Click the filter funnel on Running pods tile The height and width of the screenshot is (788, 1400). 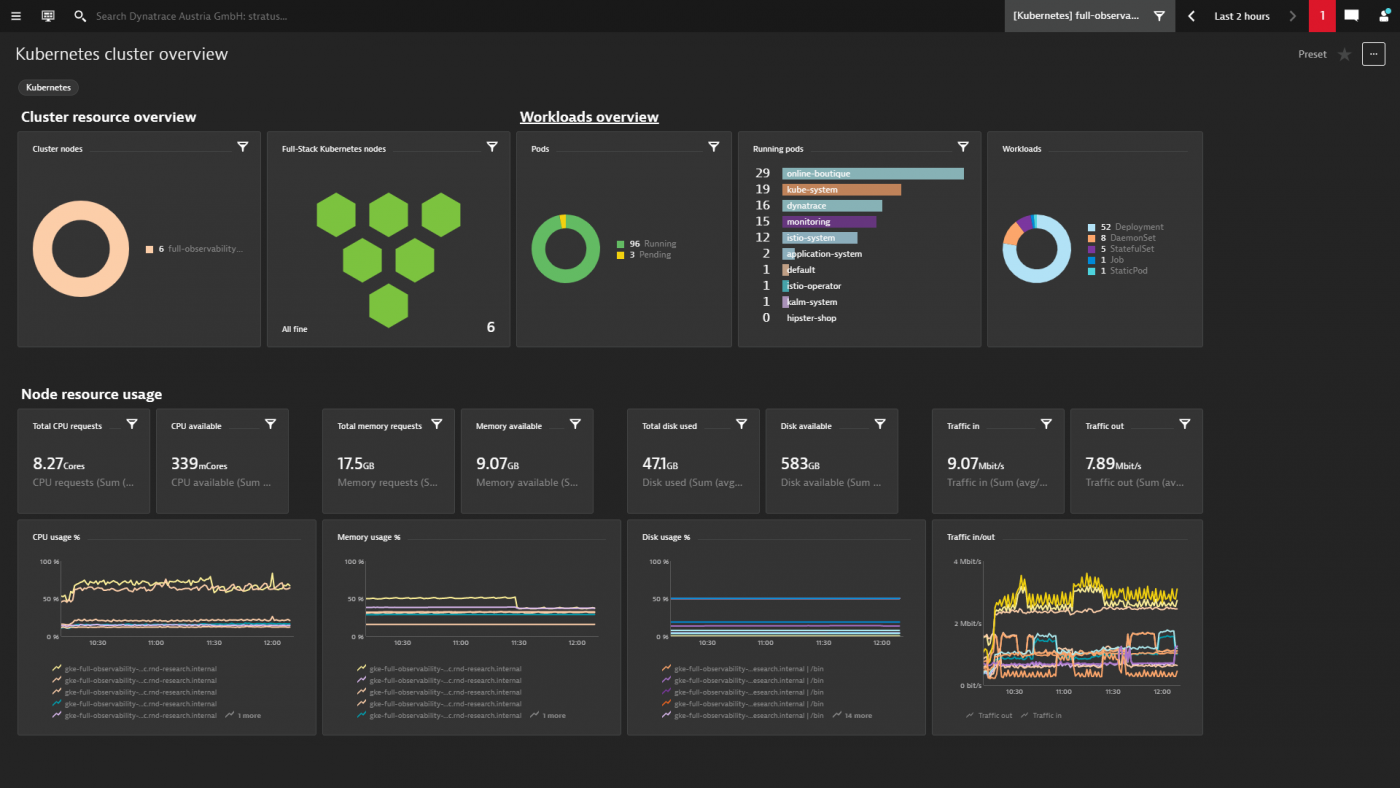pos(963,146)
